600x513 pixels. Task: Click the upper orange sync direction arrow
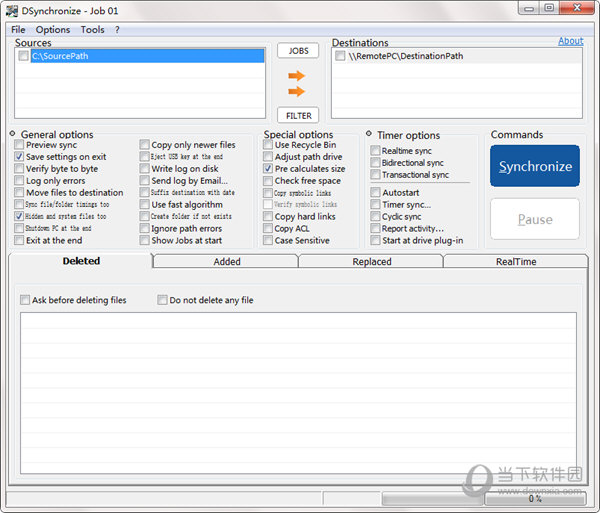point(297,76)
